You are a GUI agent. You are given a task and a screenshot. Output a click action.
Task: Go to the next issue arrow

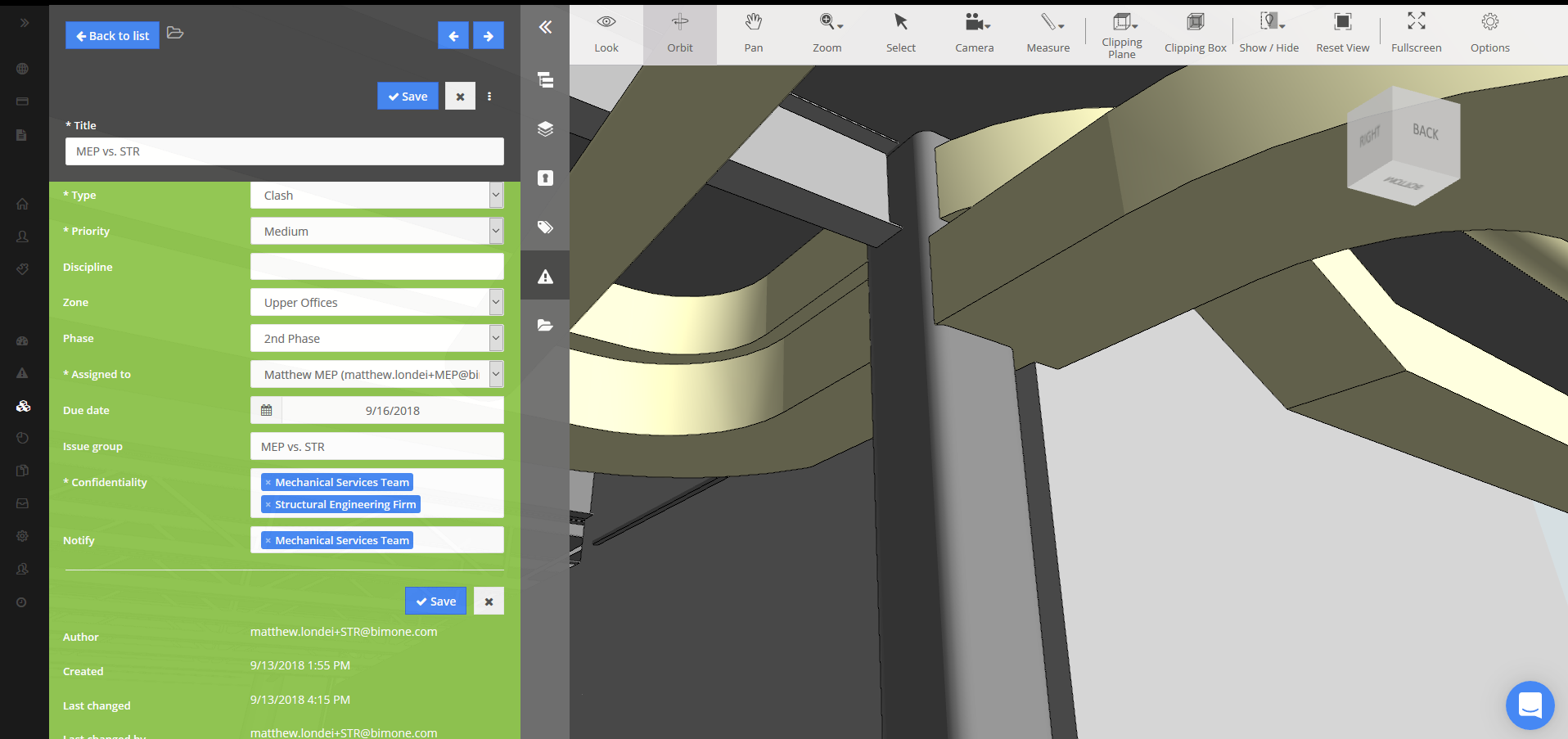click(489, 35)
